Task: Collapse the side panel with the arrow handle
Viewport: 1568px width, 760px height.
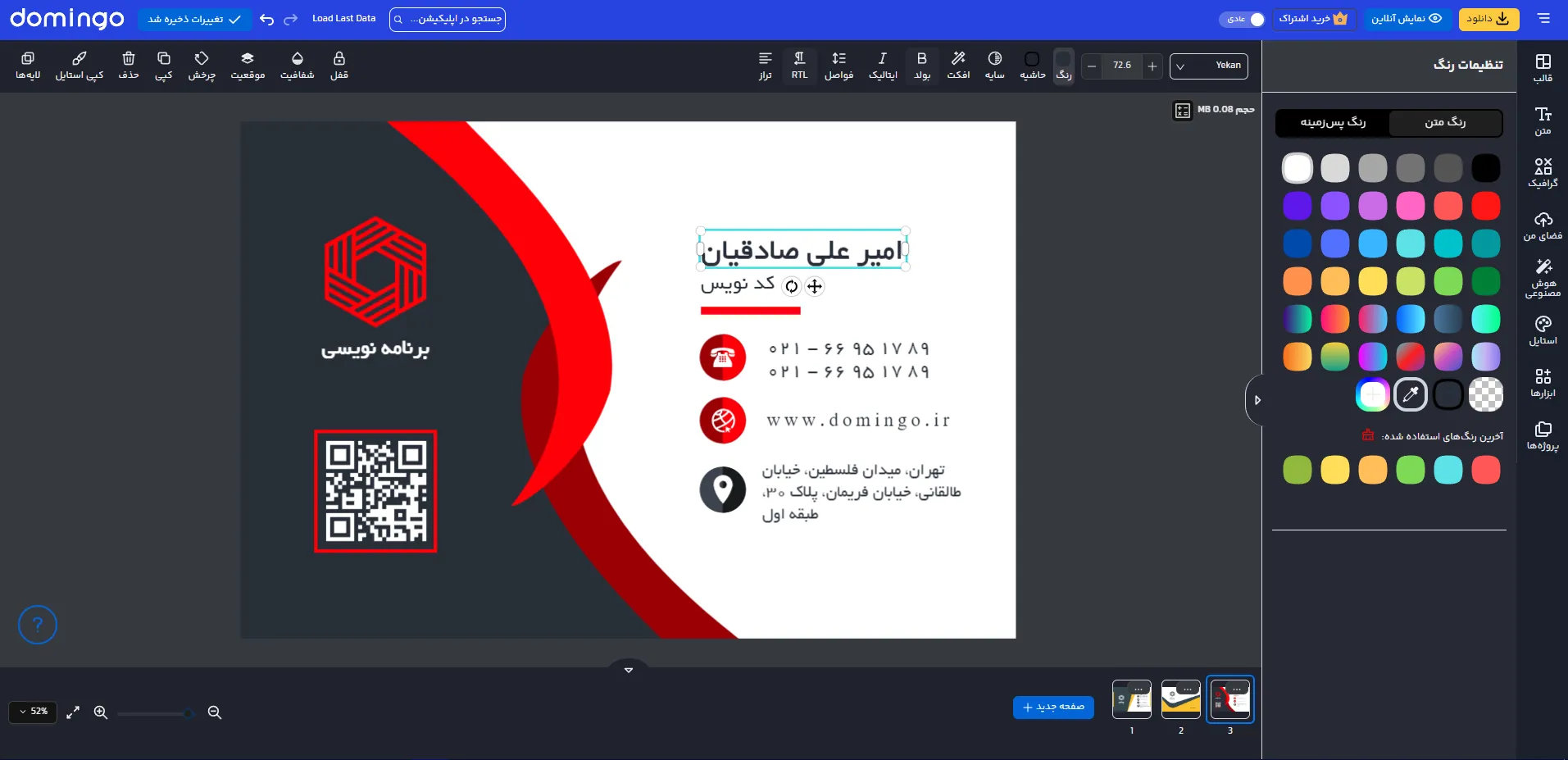Action: coord(1256,400)
